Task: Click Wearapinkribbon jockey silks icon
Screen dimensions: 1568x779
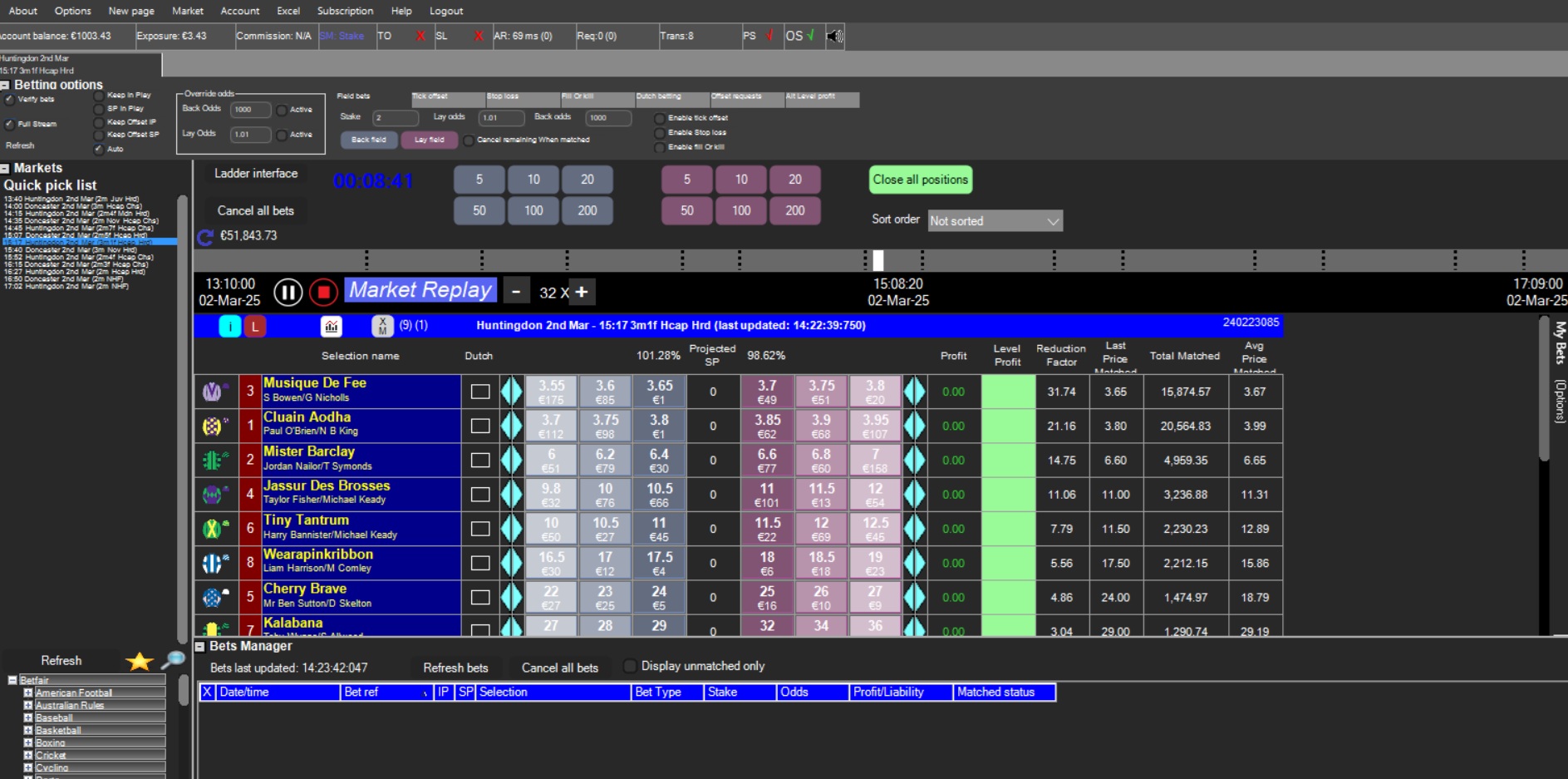Action: (x=214, y=563)
